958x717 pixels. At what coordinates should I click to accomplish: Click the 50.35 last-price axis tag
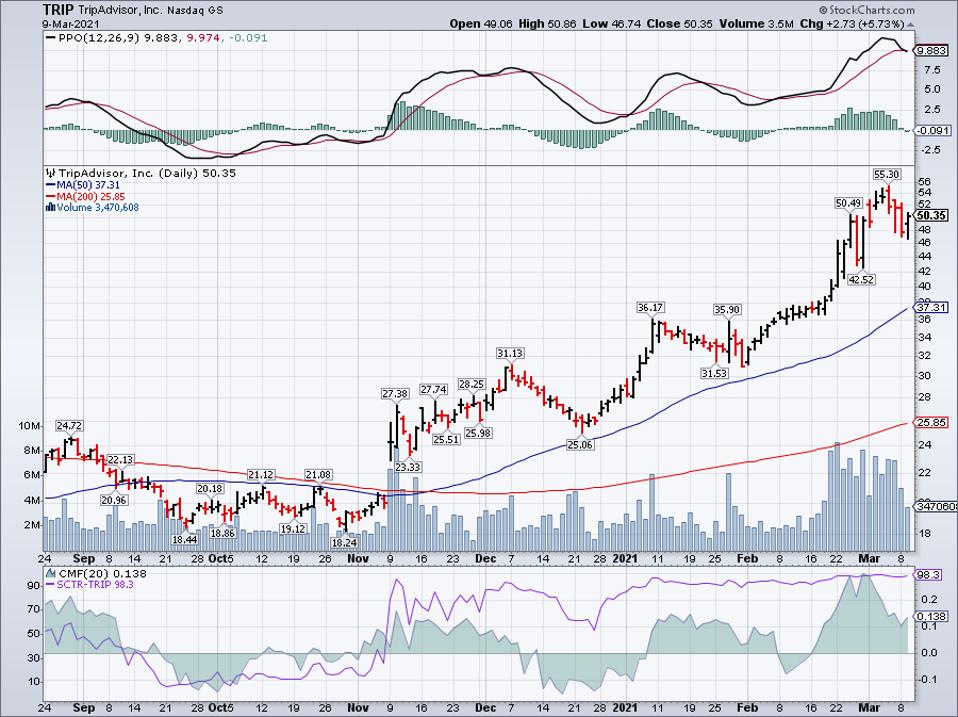click(932, 216)
